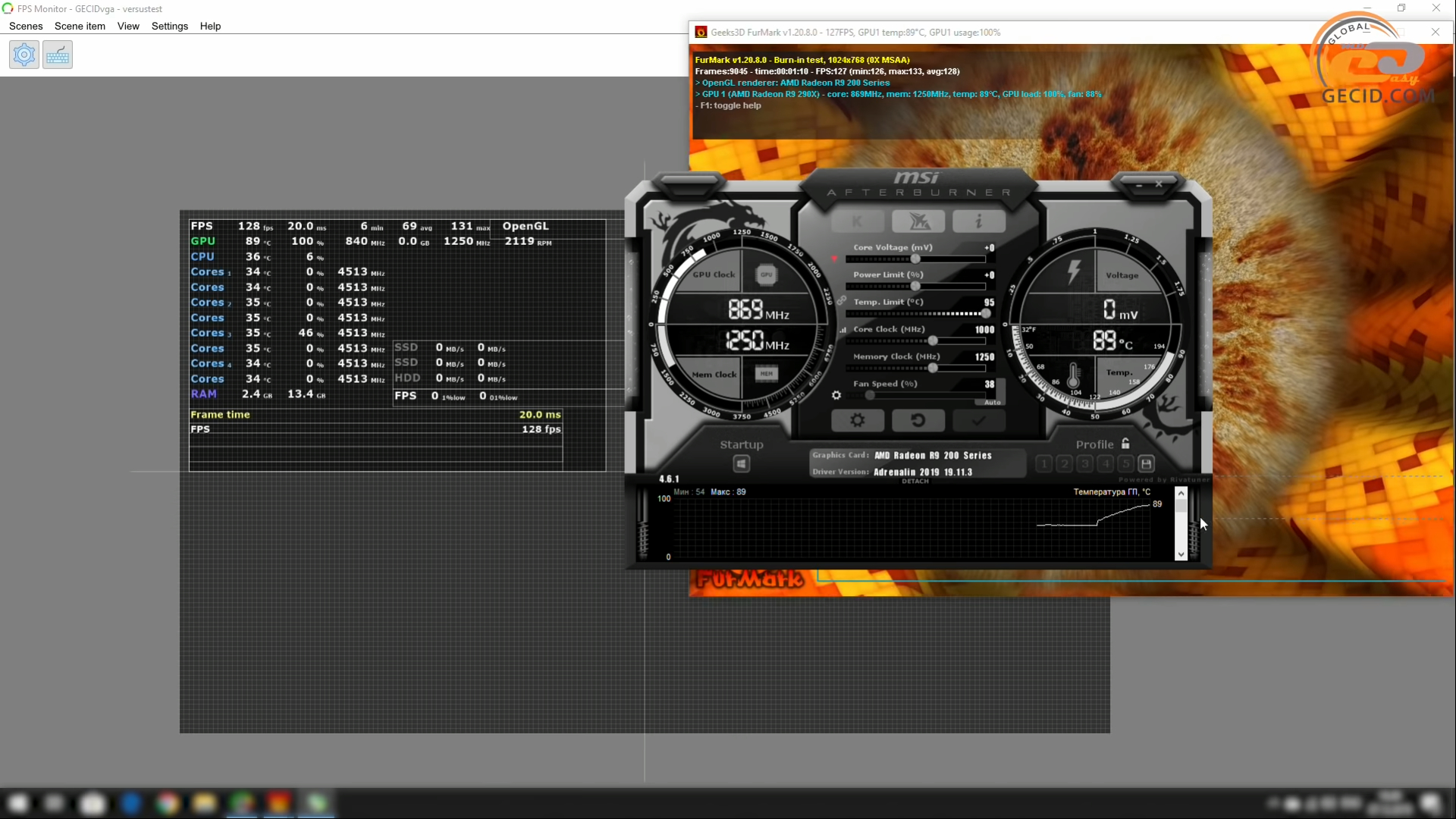Open the Afterburner information (i) button
The height and width of the screenshot is (819, 1456).
979,221
